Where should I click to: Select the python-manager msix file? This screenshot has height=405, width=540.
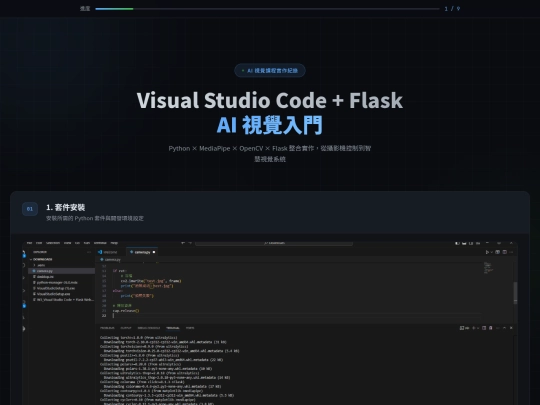[x=61, y=282]
